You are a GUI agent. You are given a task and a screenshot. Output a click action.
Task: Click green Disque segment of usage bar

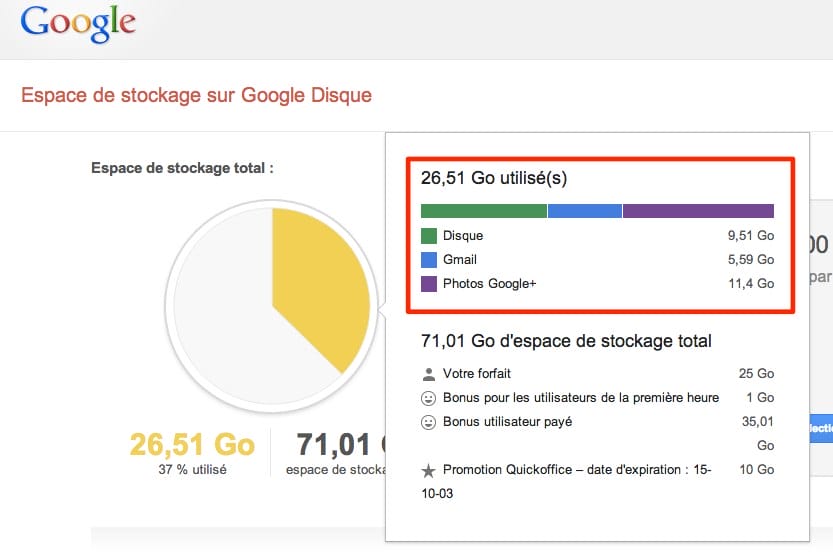click(x=483, y=211)
